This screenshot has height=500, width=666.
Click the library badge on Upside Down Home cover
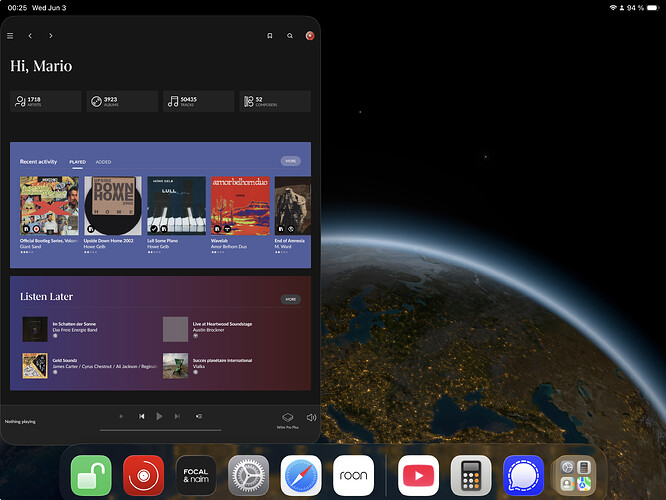pos(90,229)
